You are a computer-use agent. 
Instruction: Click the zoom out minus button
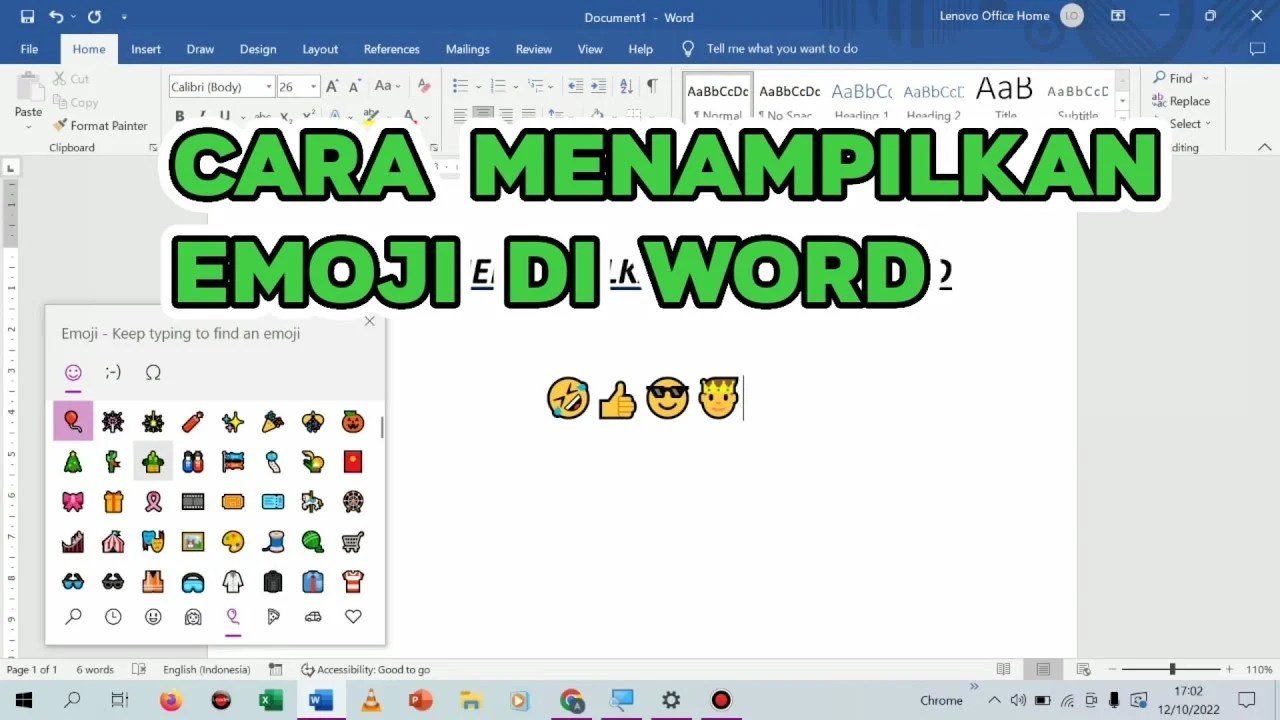click(1110, 670)
